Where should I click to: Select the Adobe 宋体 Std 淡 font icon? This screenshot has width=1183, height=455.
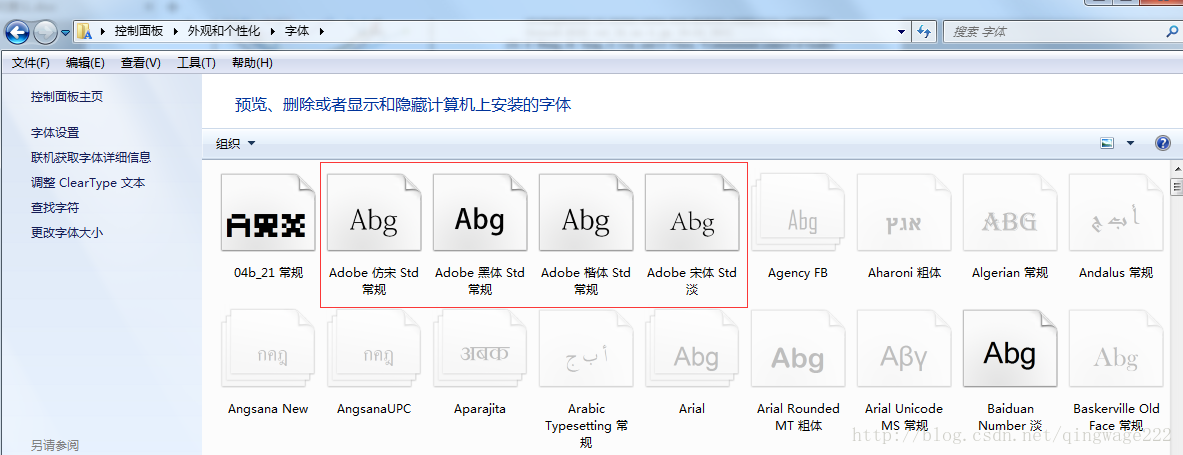point(692,213)
